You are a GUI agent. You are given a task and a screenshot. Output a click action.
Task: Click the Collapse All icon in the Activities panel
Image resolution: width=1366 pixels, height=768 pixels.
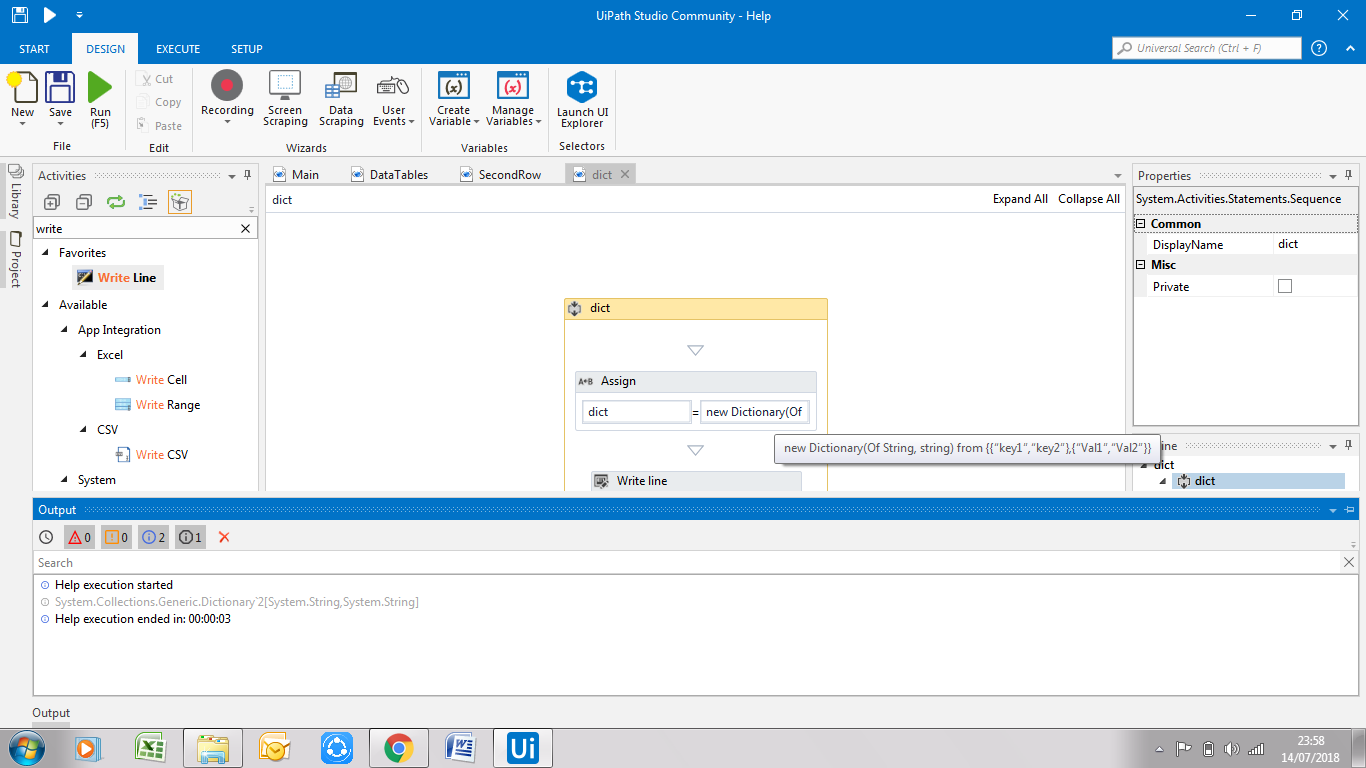84,202
